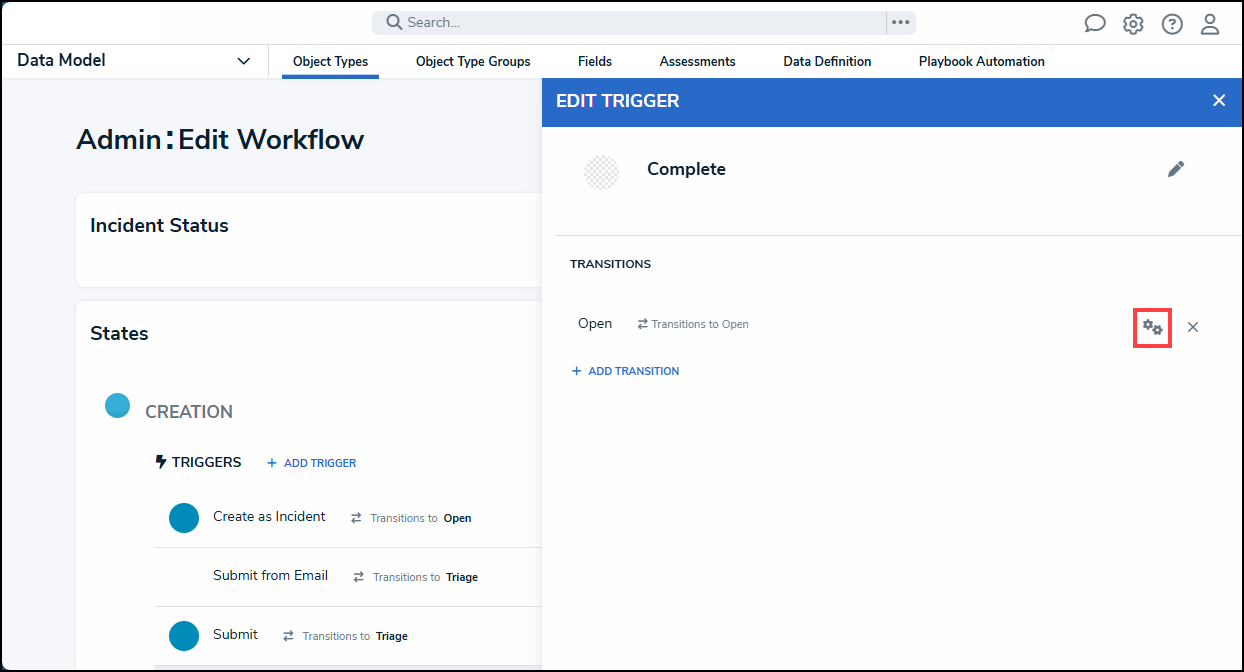The width and height of the screenshot is (1244, 672).
Task: Click the Complete trigger title
Action: [x=686, y=169]
